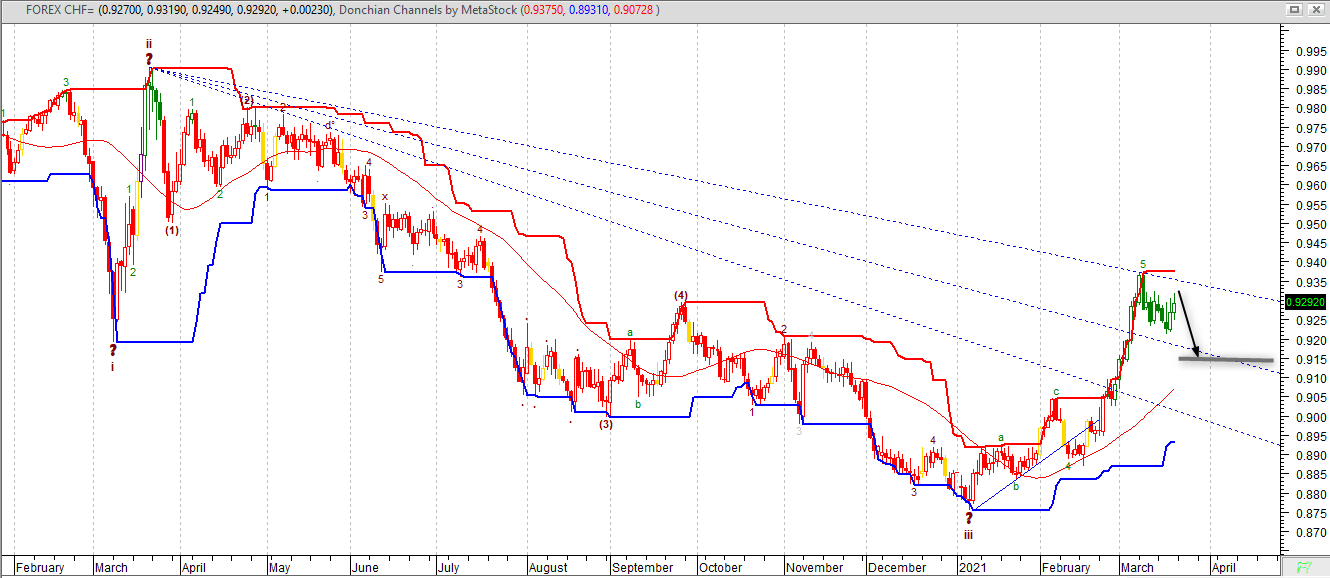
Task: Click the (4) wave label in September
Action: [681, 295]
